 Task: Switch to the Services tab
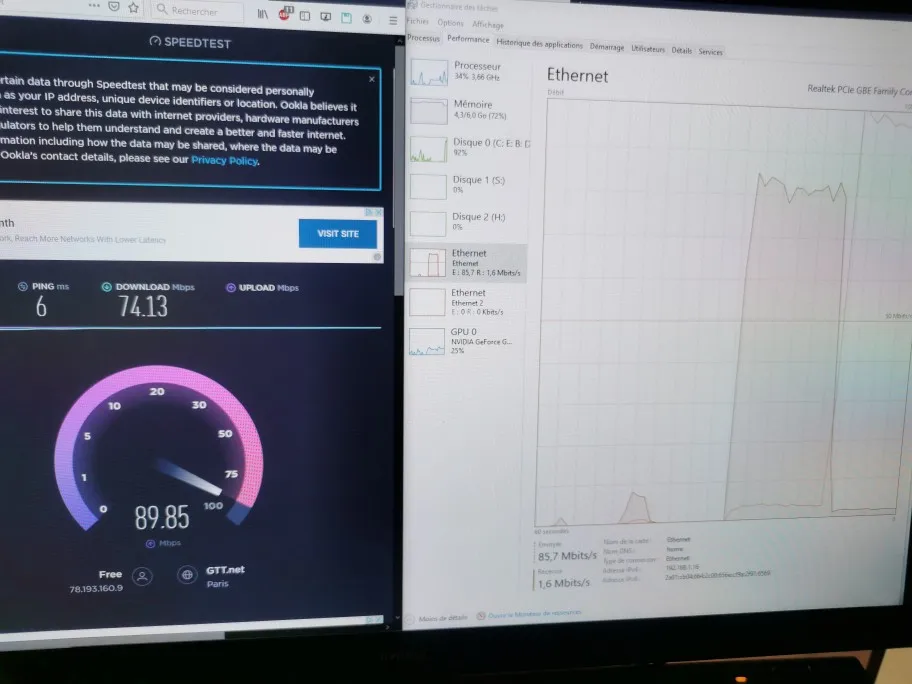tap(710, 52)
